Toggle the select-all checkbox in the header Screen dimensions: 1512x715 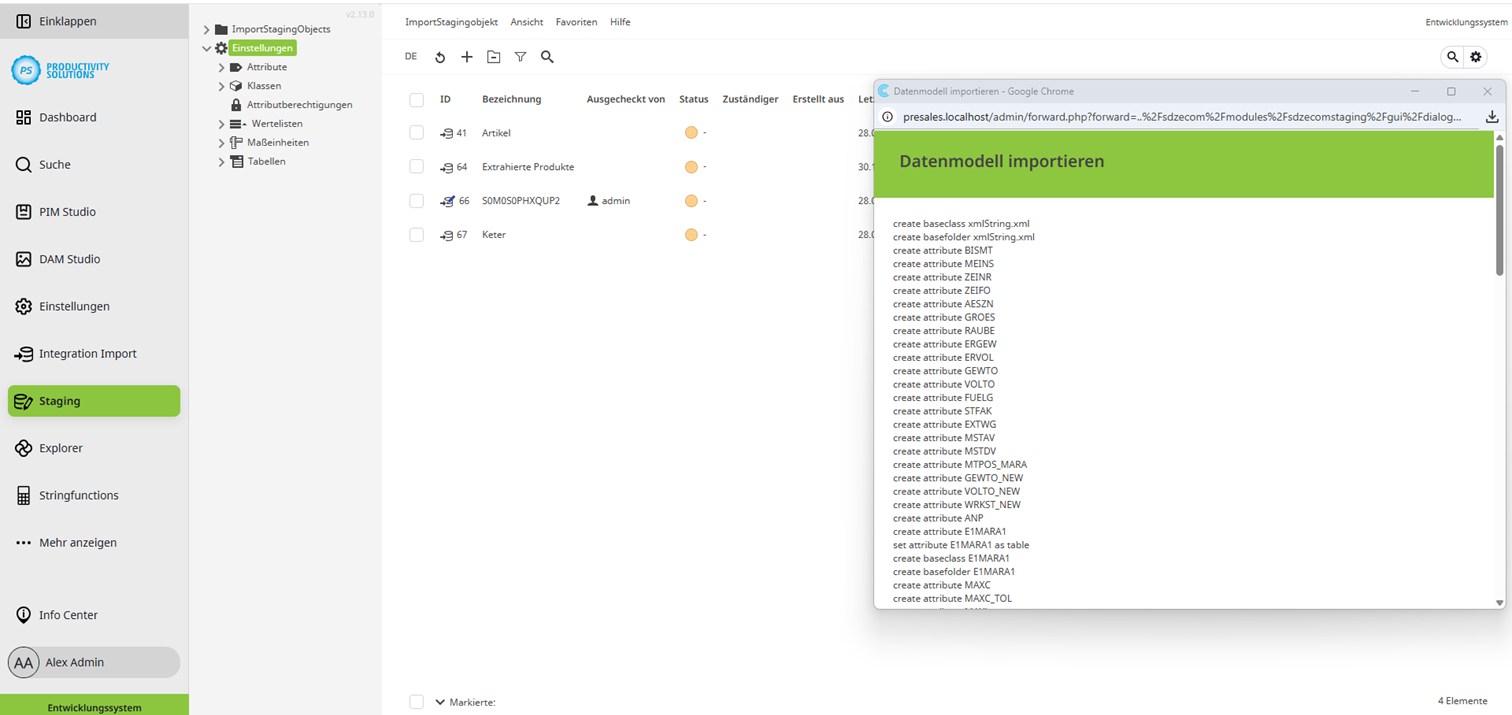pos(416,99)
